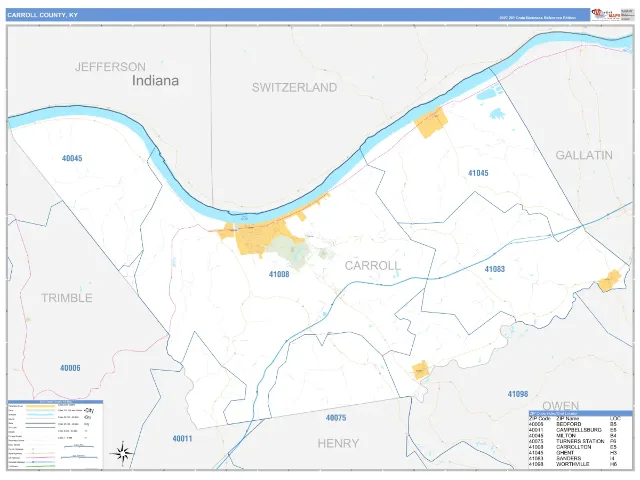Select TURNERS STATION in the ZIP index table

click(x=580, y=441)
